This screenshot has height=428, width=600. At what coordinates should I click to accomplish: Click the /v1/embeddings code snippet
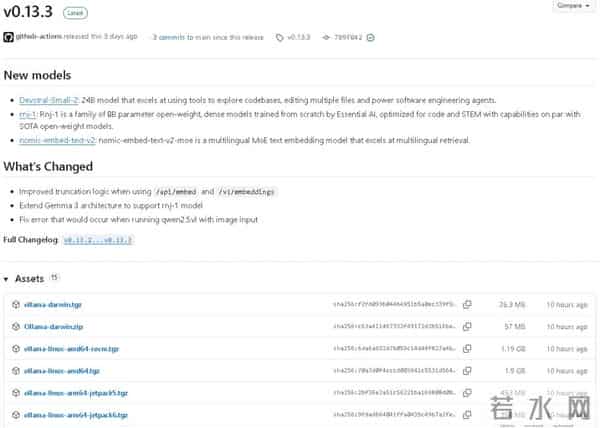pos(246,192)
